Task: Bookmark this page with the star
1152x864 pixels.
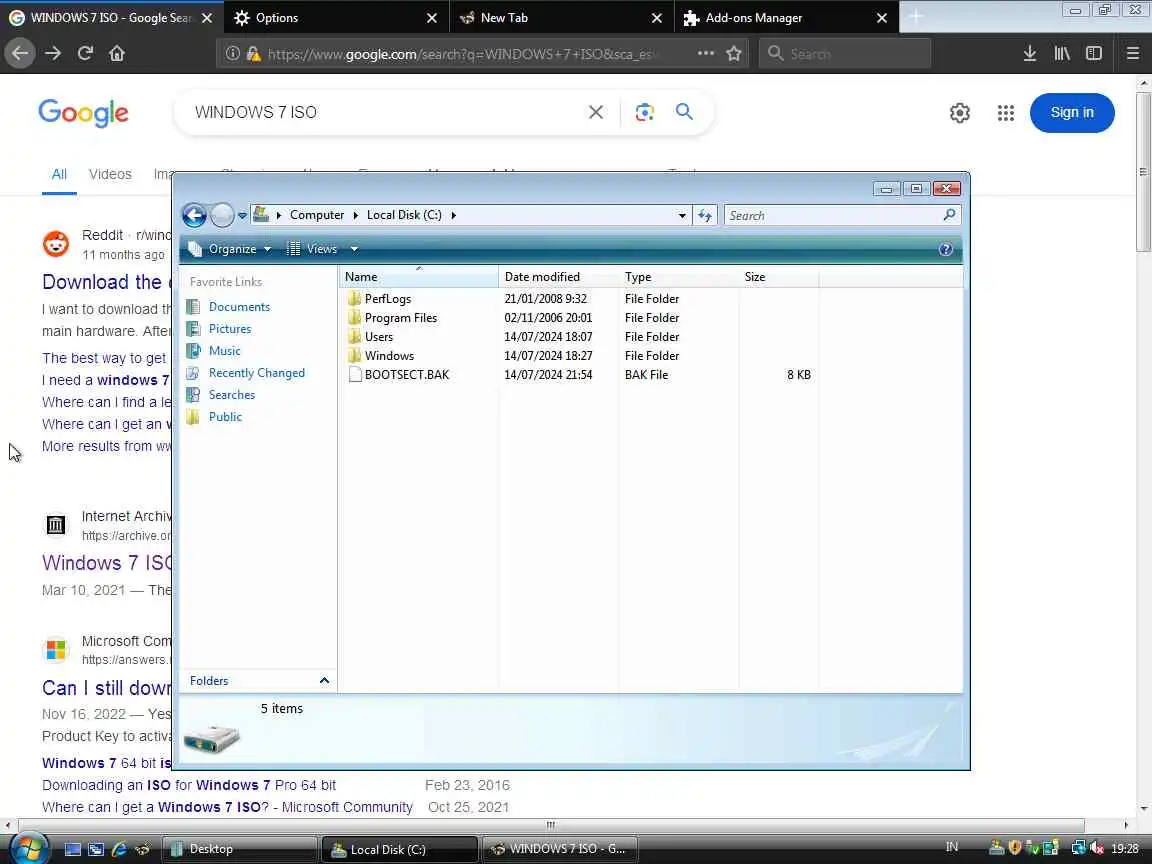Action: [734, 53]
